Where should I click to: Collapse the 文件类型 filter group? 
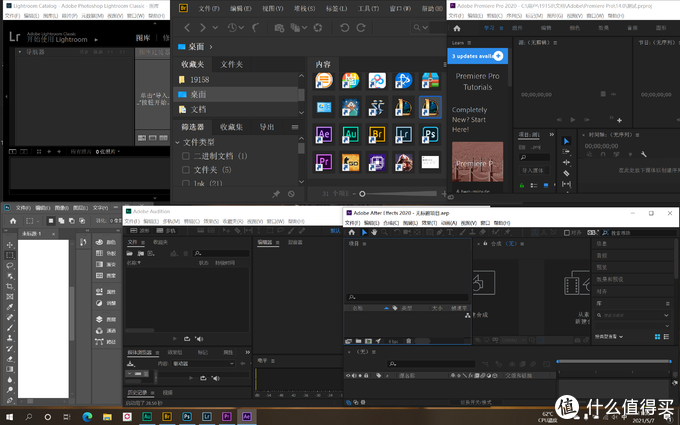tap(178, 143)
